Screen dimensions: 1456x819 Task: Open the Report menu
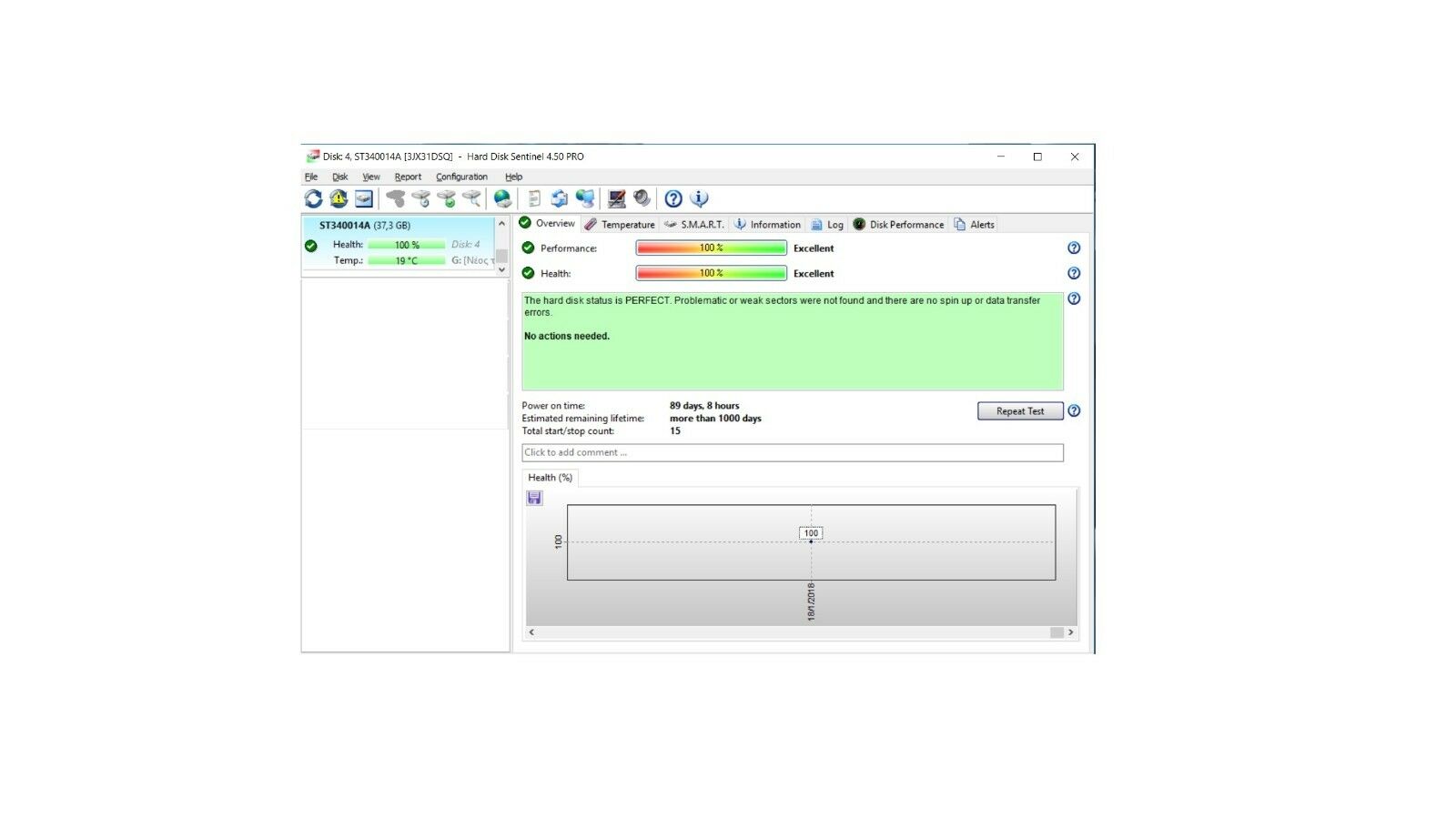coord(408,177)
